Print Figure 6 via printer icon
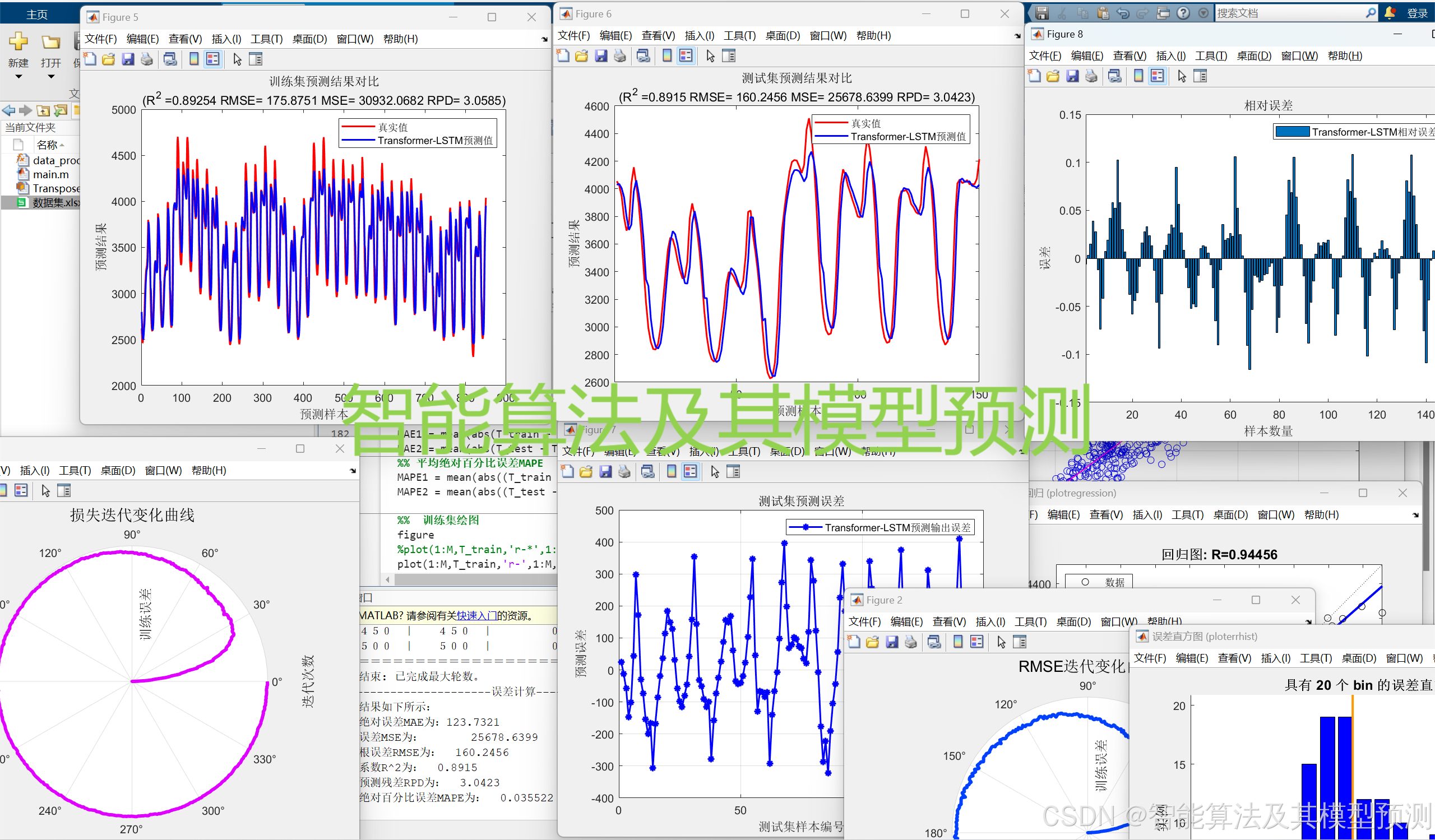The image size is (1435, 840). click(x=621, y=55)
